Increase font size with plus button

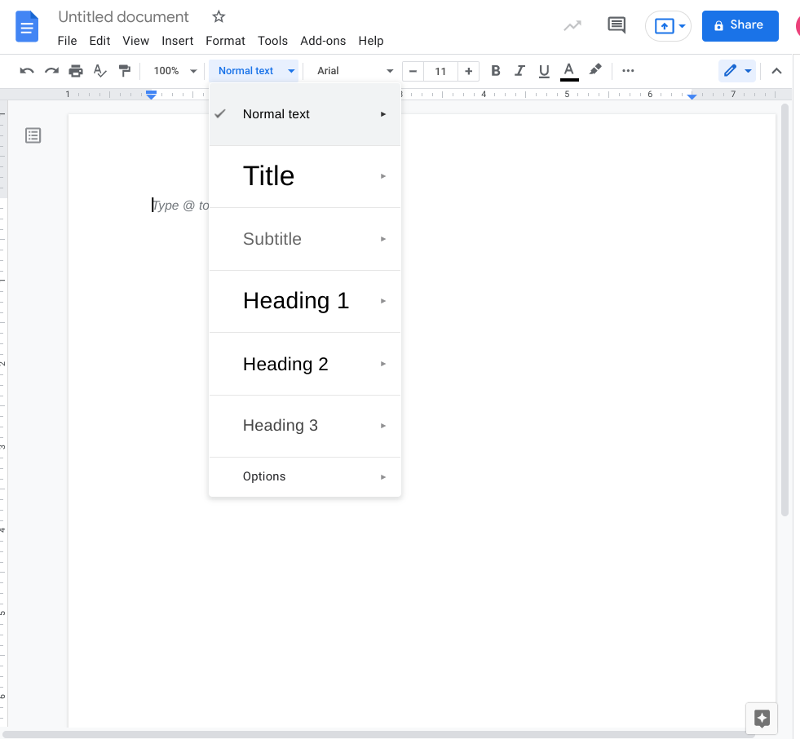click(468, 71)
